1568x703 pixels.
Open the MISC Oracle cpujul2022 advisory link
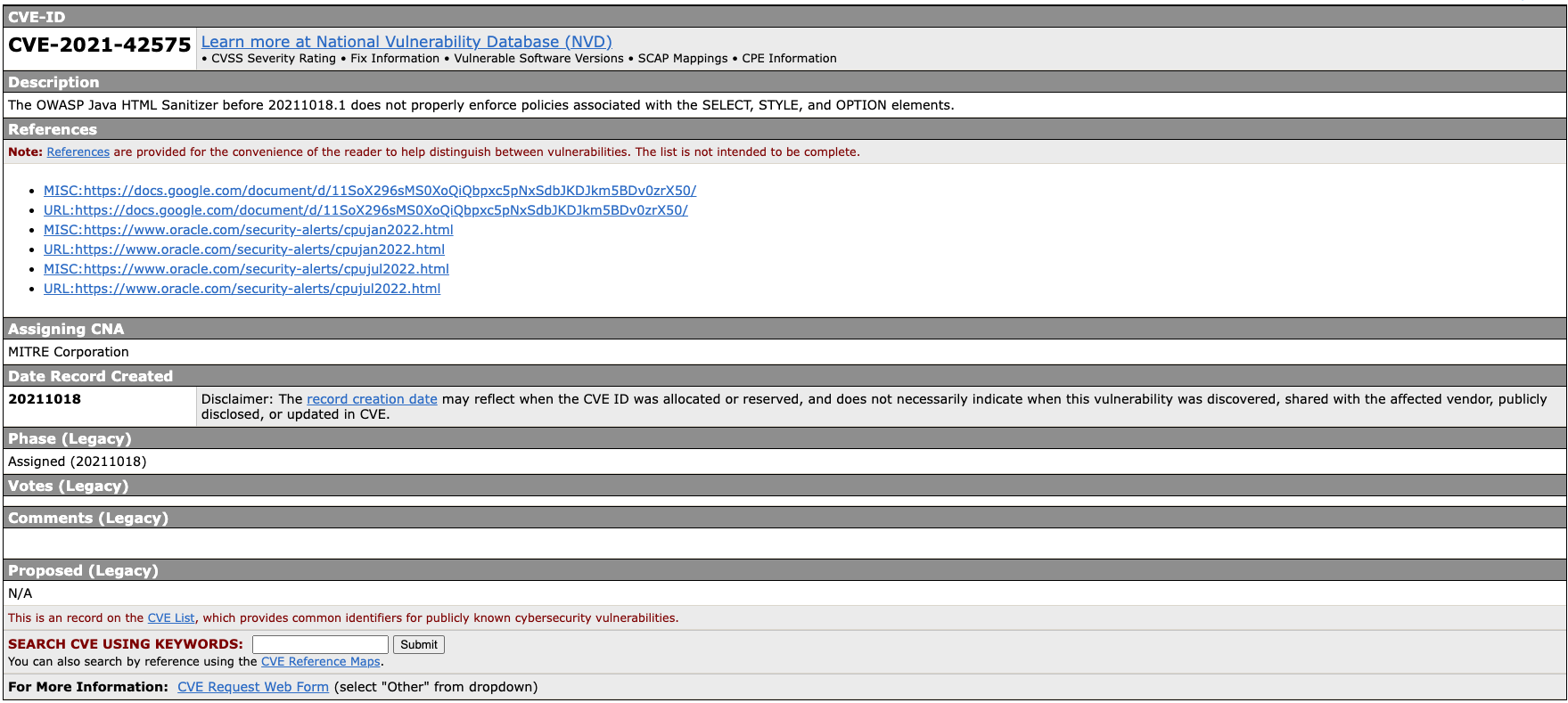tap(246, 269)
